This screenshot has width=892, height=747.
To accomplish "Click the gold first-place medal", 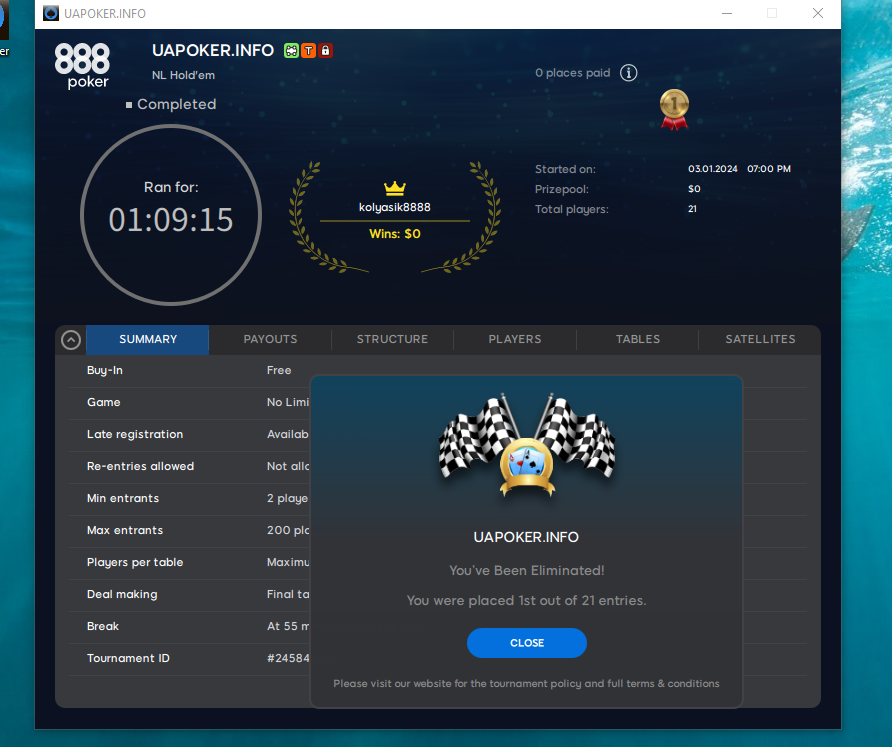I will point(674,109).
